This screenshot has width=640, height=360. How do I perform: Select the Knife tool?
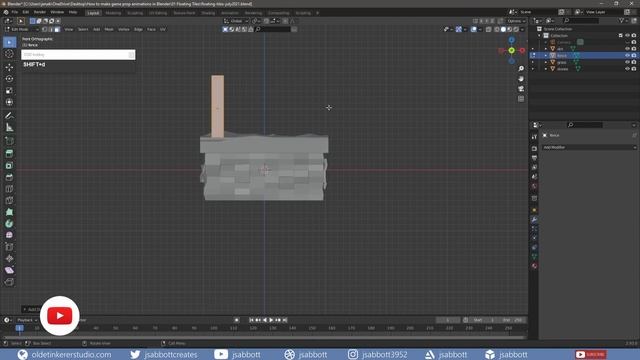click(x=9, y=200)
